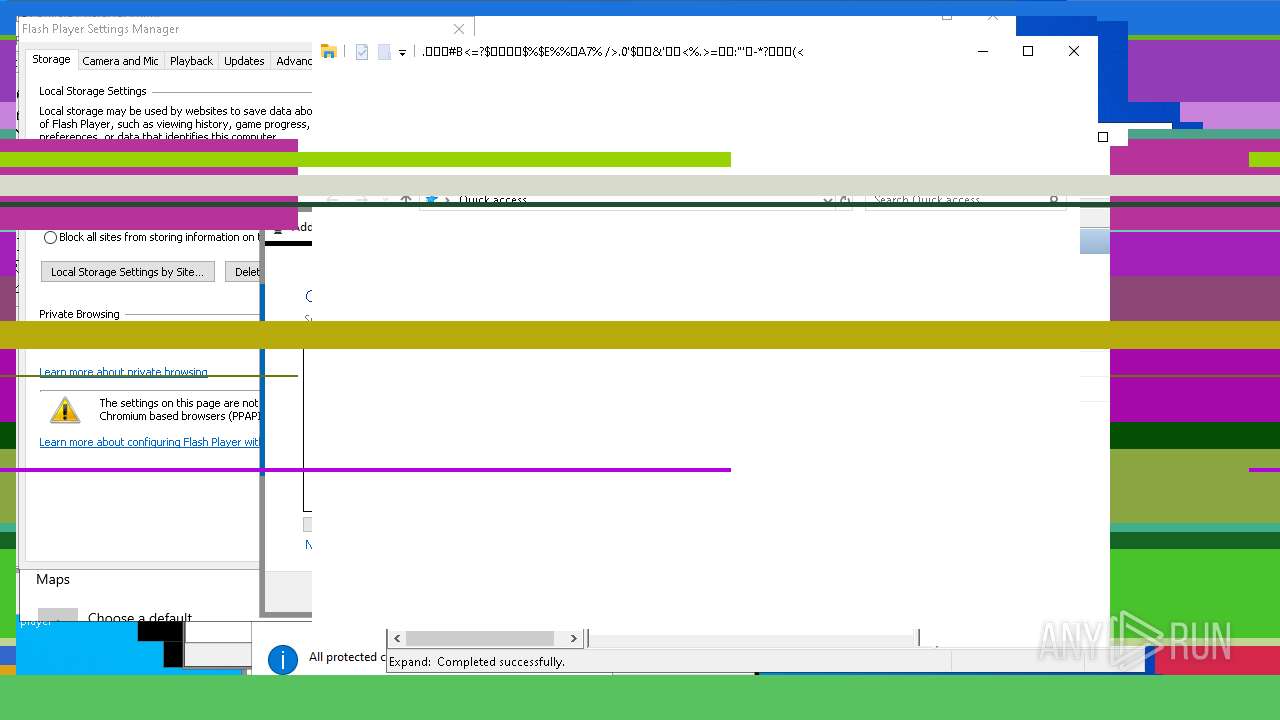Click the refresh icon beside address bar
Image resolution: width=1280 pixels, height=720 pixels.
(x=845, y=200)
